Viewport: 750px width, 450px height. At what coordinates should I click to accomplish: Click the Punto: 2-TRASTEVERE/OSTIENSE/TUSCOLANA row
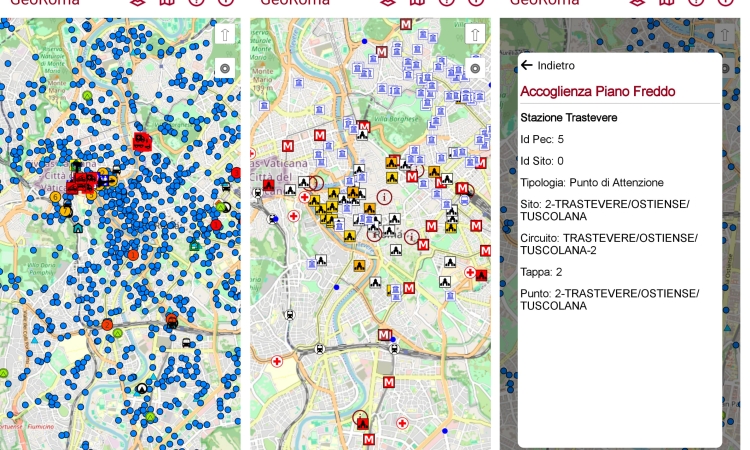point(610,299)
